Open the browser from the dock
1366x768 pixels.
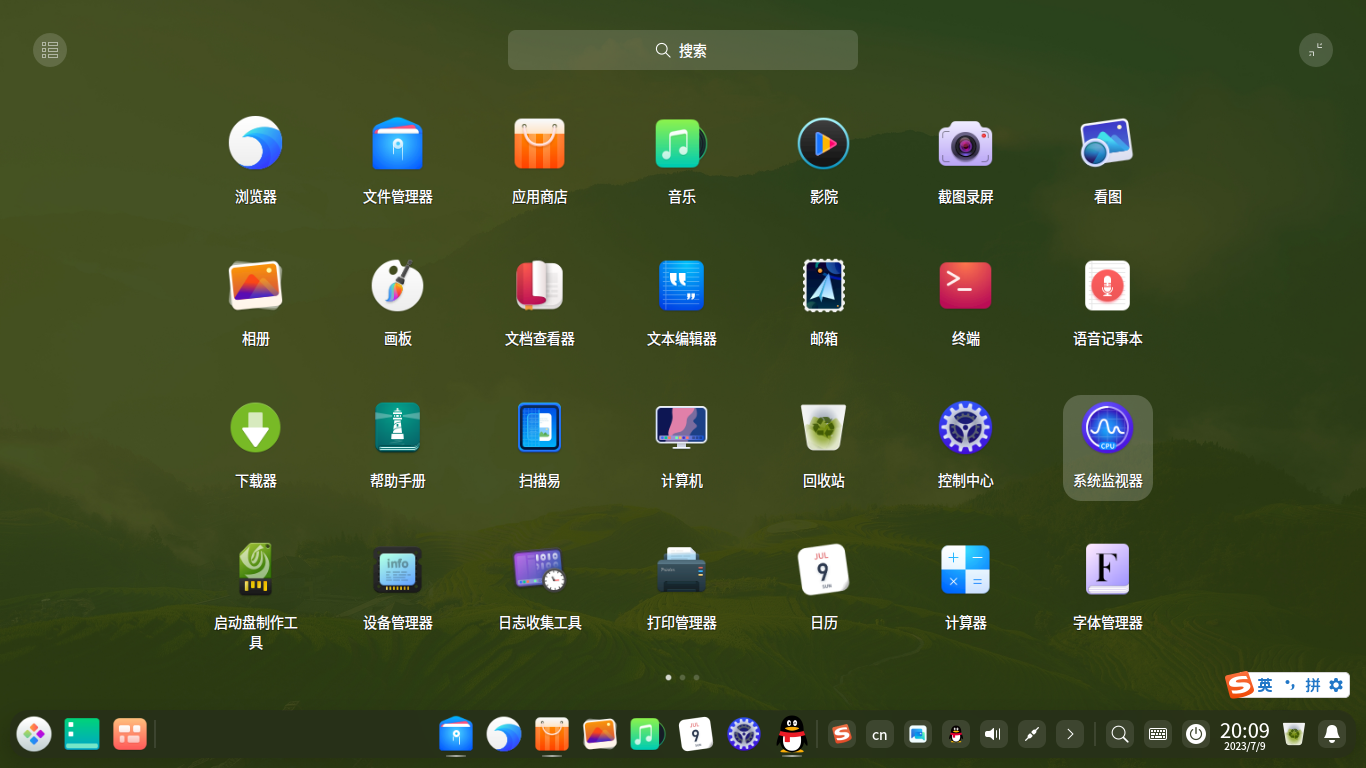coord(504,734)
